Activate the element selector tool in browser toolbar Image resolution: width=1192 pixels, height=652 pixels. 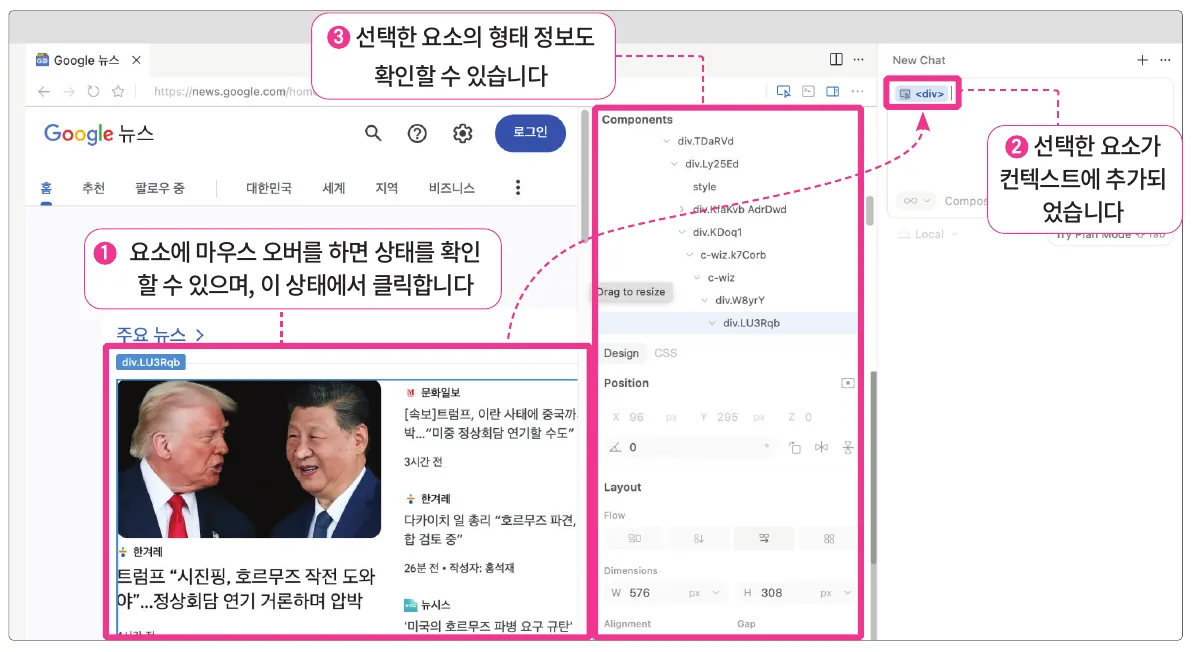point(784,91)
